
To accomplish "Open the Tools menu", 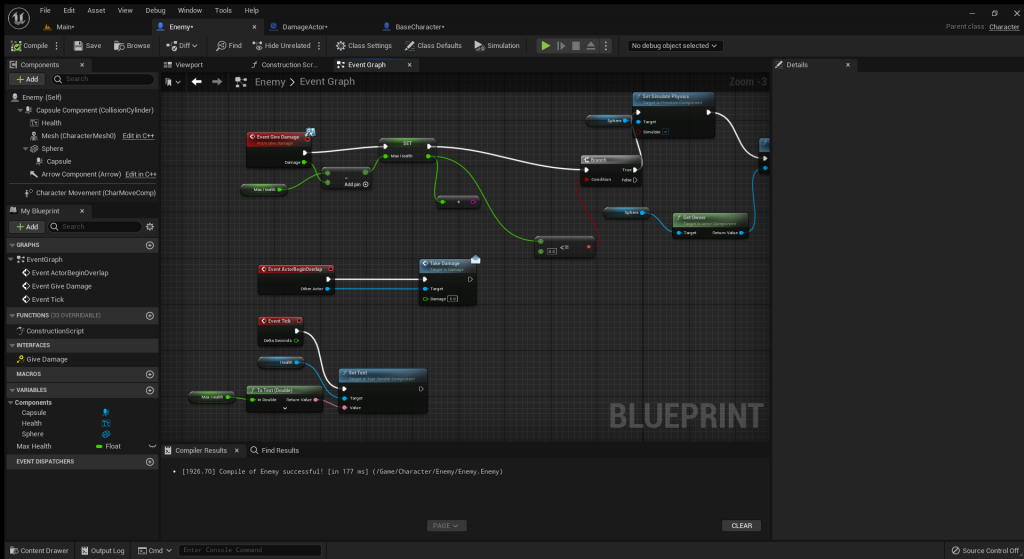I will pyautogui.click(x=223, y=10).
